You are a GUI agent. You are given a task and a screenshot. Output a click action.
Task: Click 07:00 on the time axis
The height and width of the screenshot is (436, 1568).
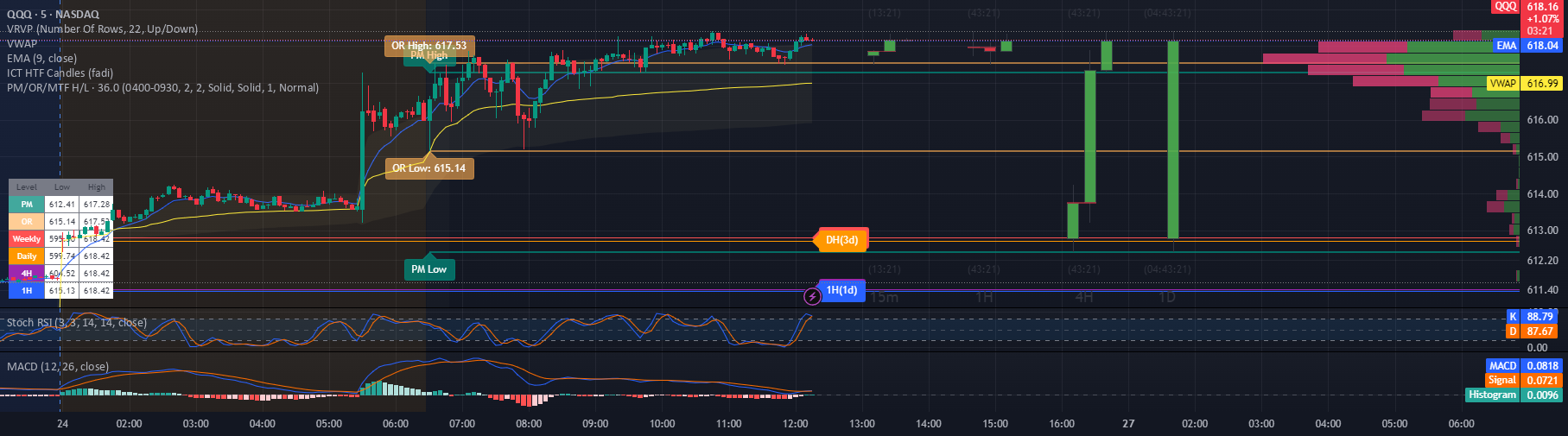462,424
